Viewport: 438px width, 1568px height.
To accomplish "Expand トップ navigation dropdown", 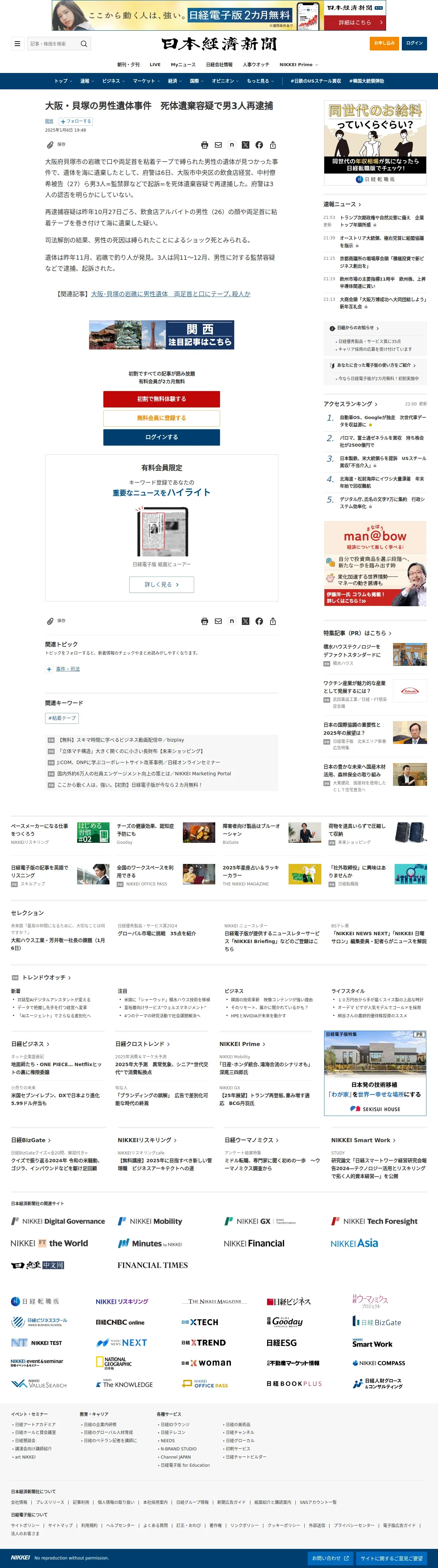I will tap(63, 81).
